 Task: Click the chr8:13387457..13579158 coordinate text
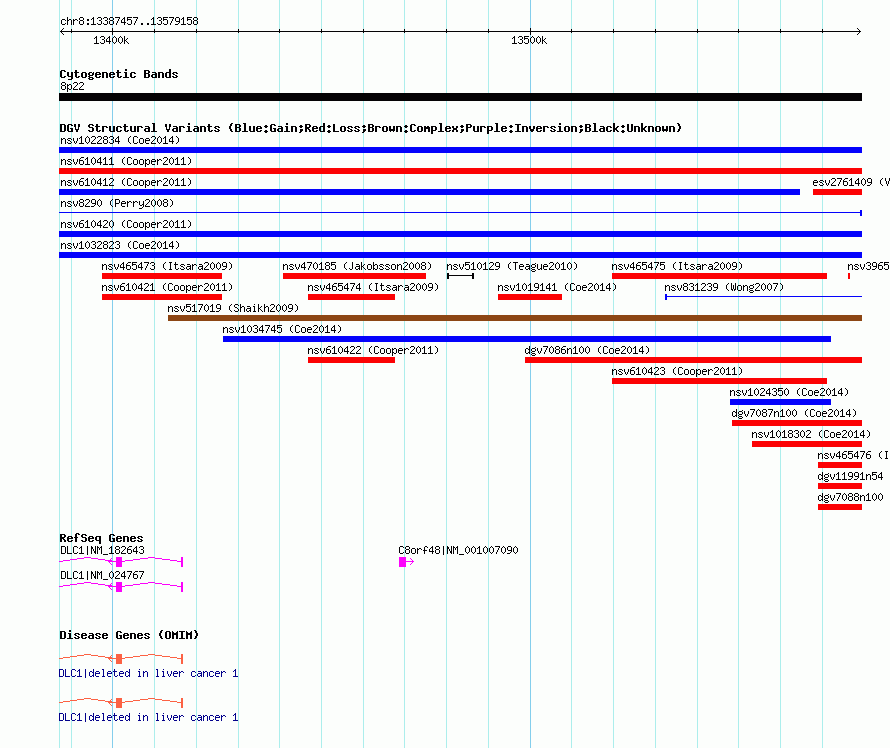tap(129, 21)
